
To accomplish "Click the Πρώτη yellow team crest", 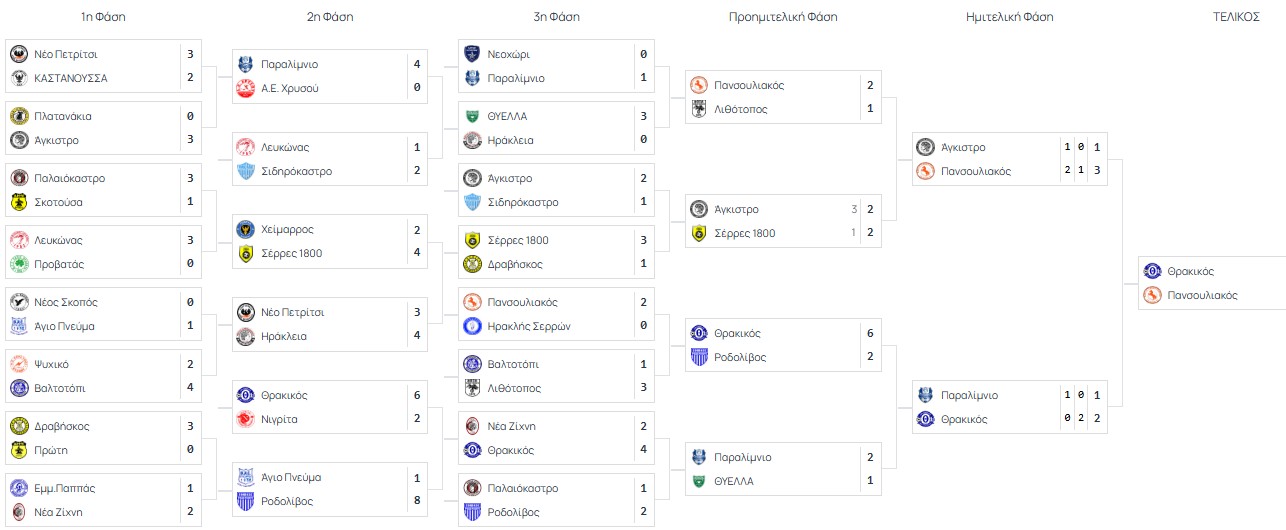I will (x=18, y=450).
